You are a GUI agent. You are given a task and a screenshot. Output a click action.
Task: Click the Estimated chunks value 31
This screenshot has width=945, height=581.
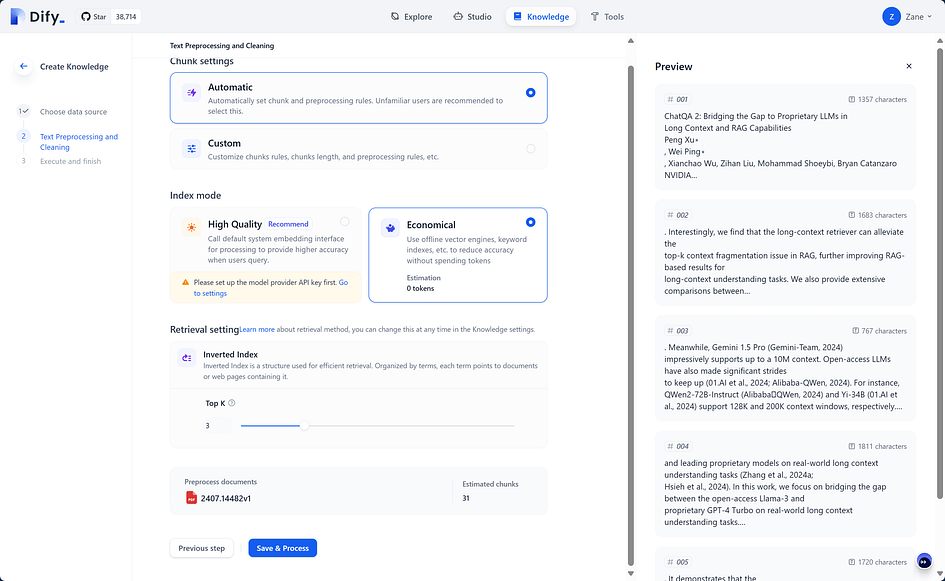pos(466,498)
